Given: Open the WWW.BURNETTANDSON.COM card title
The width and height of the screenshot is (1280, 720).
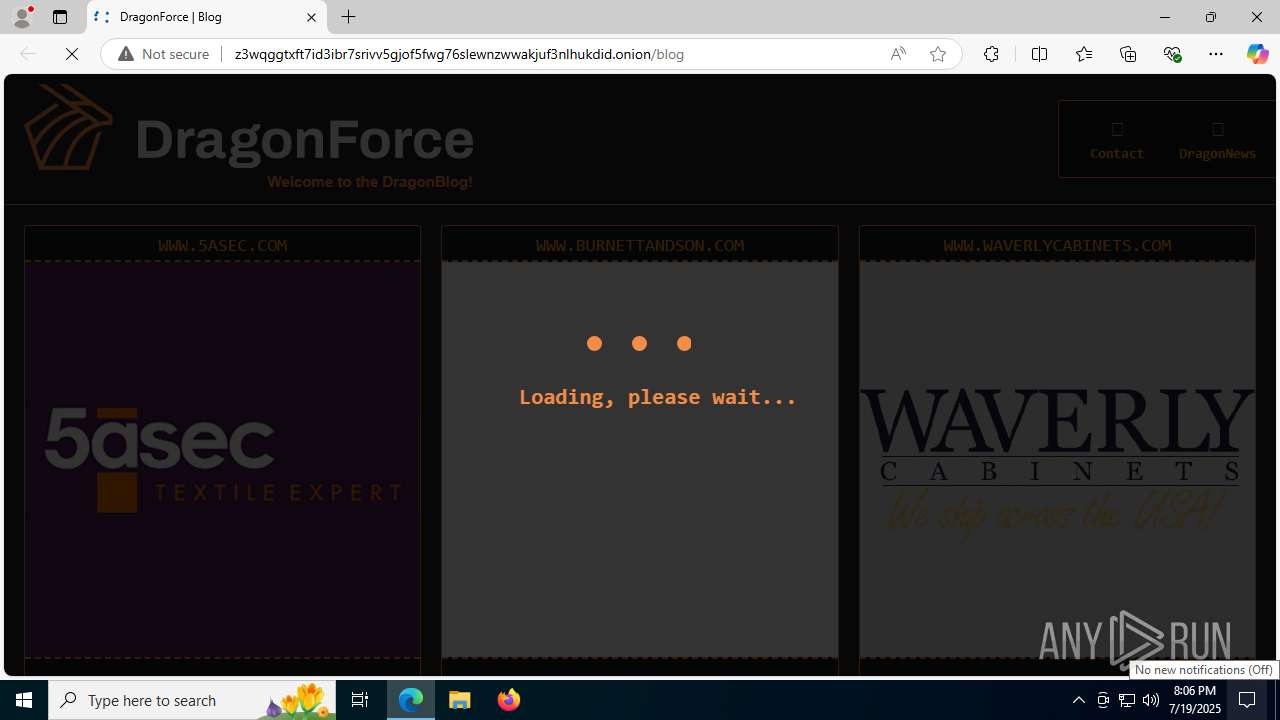Looking at the screenshot, I should pos(640,245).
